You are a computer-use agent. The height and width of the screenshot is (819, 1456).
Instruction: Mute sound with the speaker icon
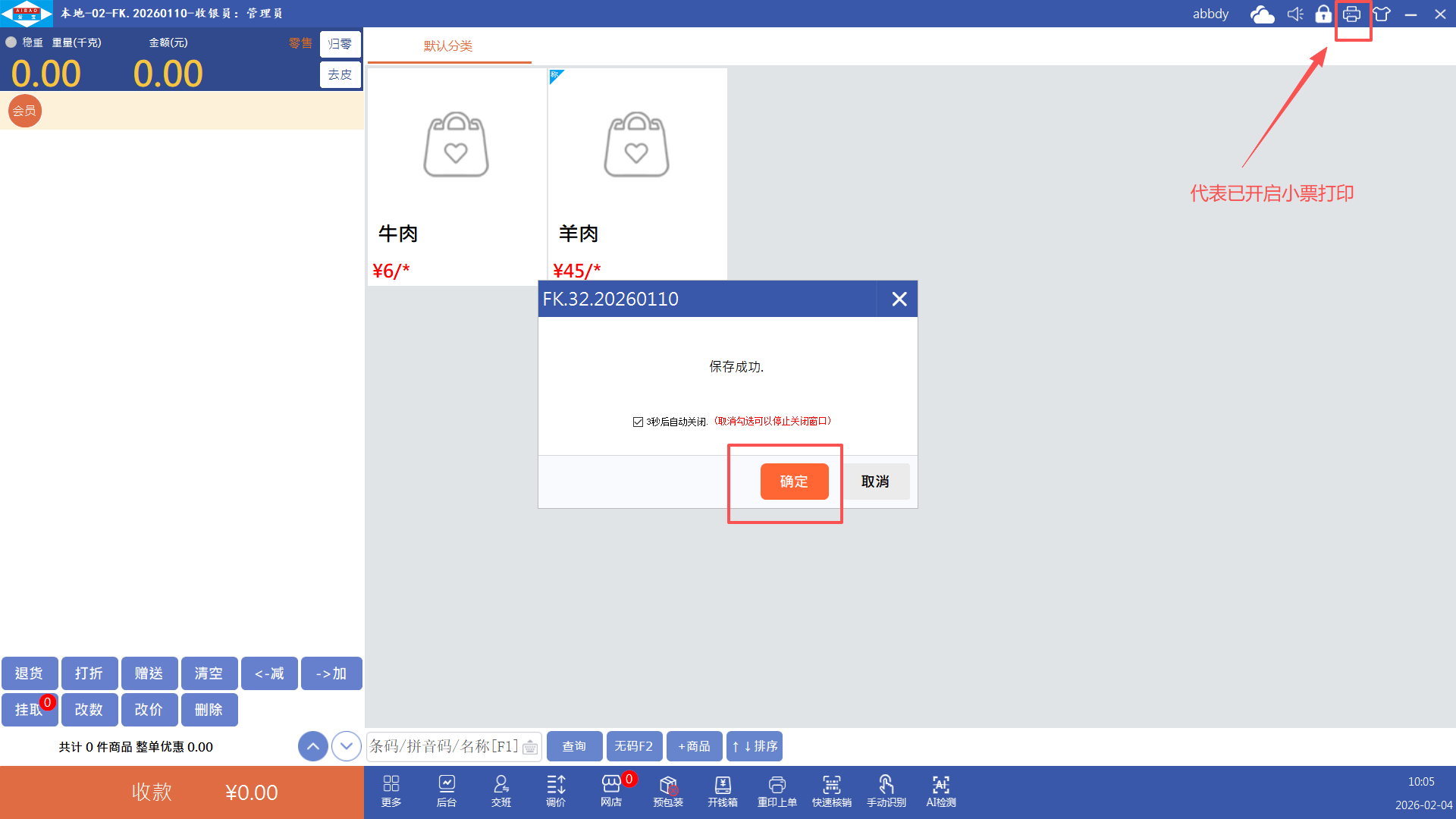tap(1295, 14)
